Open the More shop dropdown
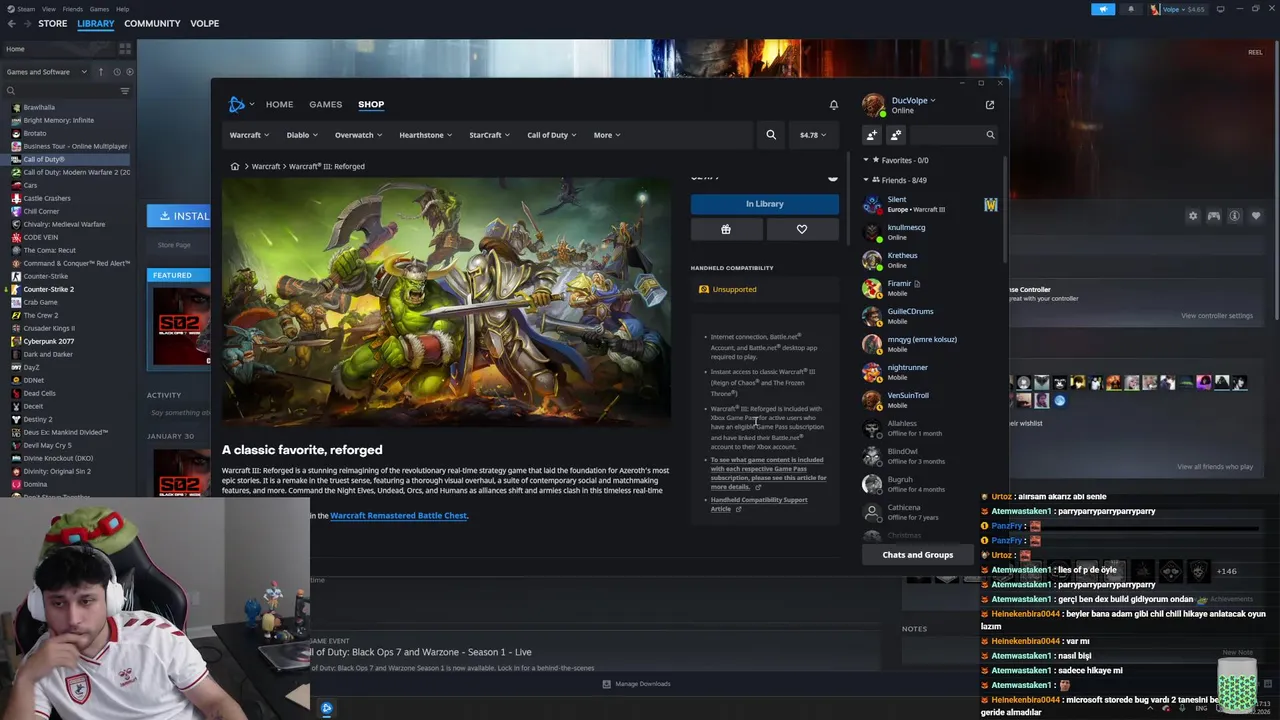 607,135
